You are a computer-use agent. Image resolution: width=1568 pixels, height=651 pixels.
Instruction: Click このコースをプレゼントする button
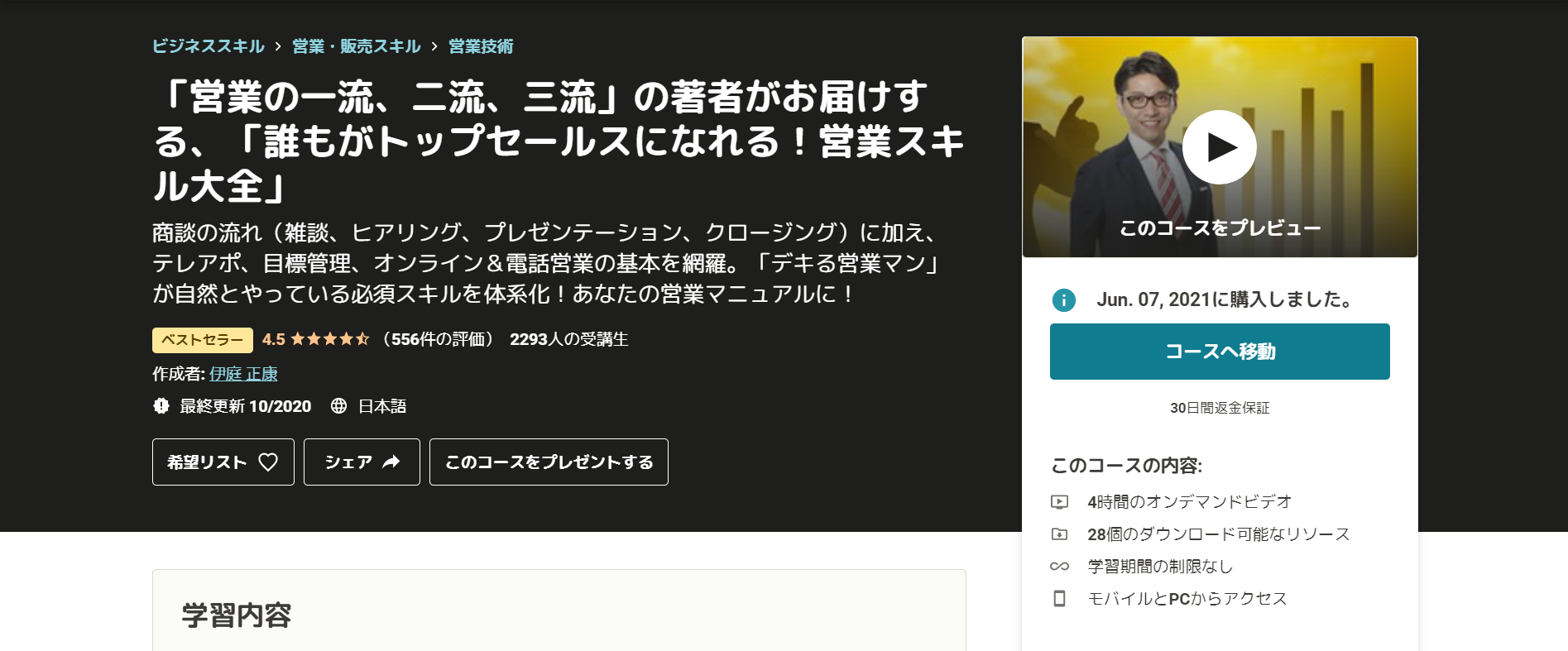pos(549,462)
